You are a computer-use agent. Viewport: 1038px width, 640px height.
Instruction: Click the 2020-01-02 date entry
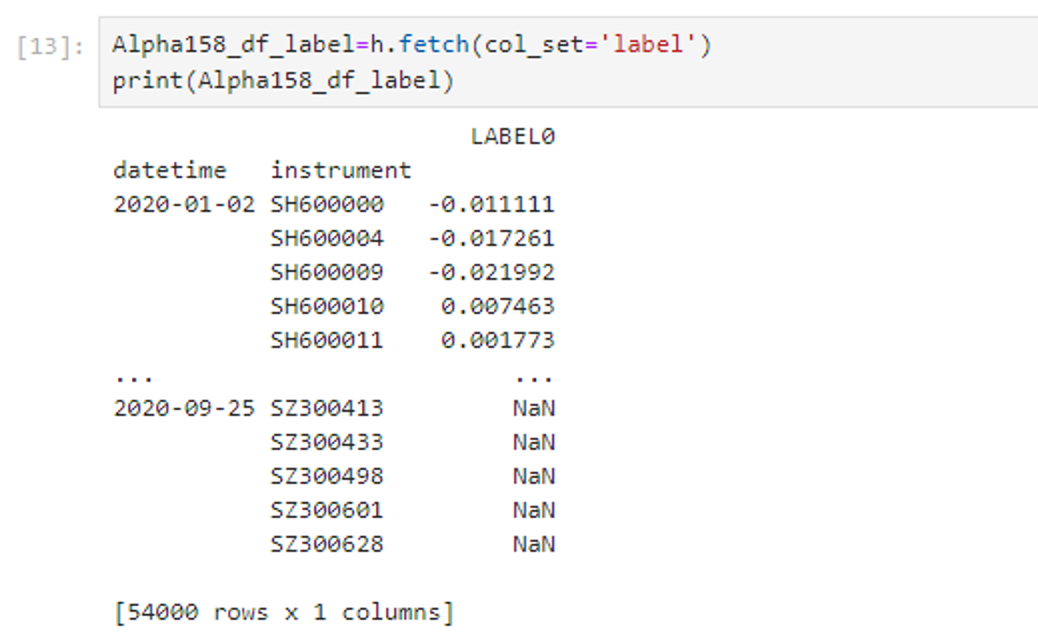pos(184,205)
